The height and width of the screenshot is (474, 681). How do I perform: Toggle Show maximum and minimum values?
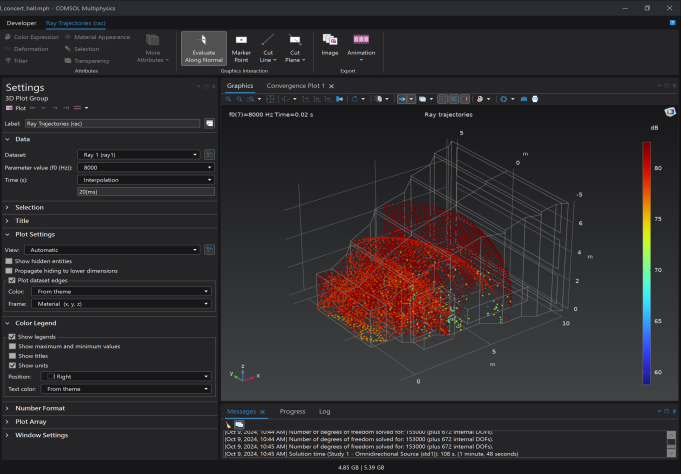coord(12,346)
